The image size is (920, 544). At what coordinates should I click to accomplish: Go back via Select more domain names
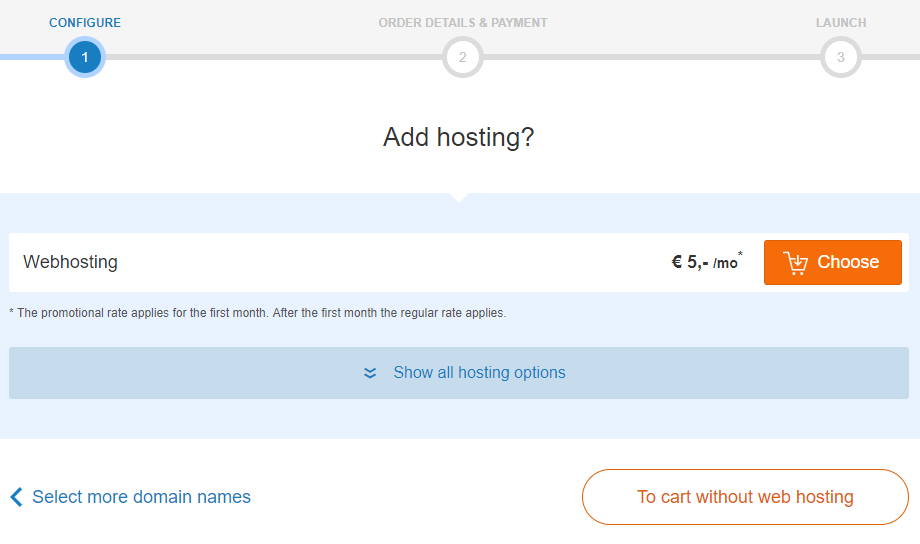[x=130, y=497]
